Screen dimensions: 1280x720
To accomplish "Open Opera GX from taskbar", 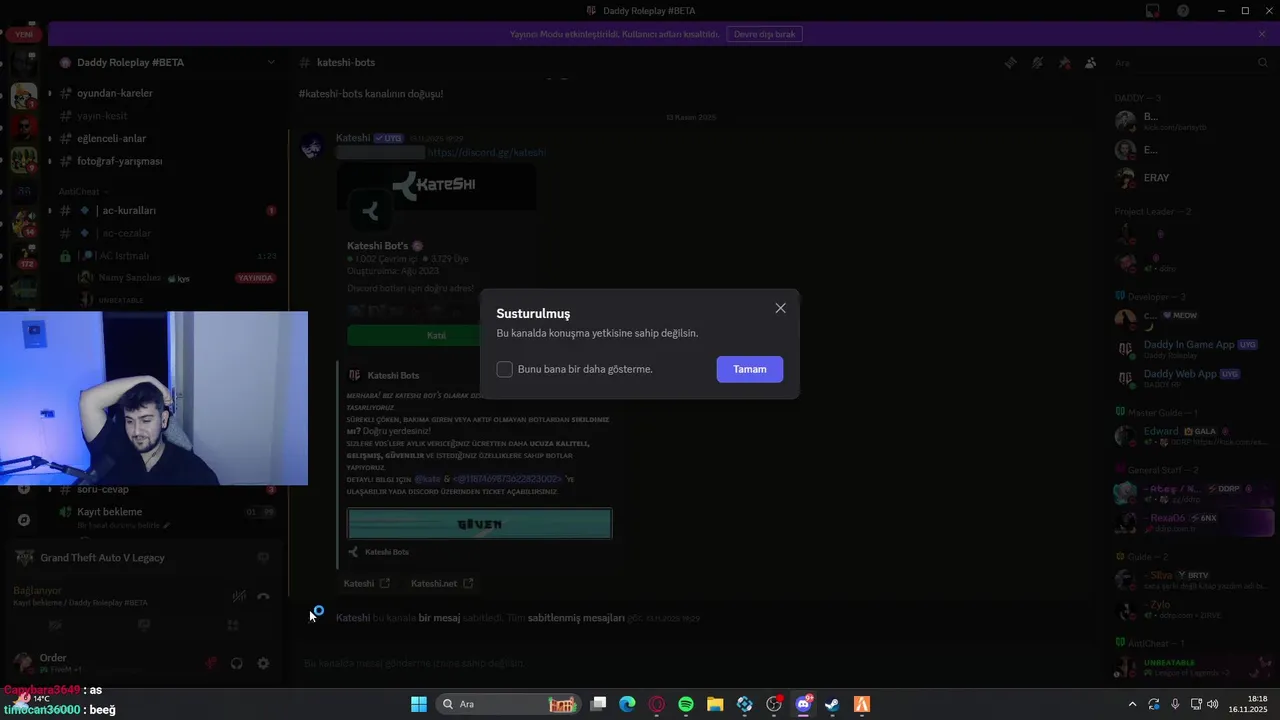I will [x=657, y=704].
